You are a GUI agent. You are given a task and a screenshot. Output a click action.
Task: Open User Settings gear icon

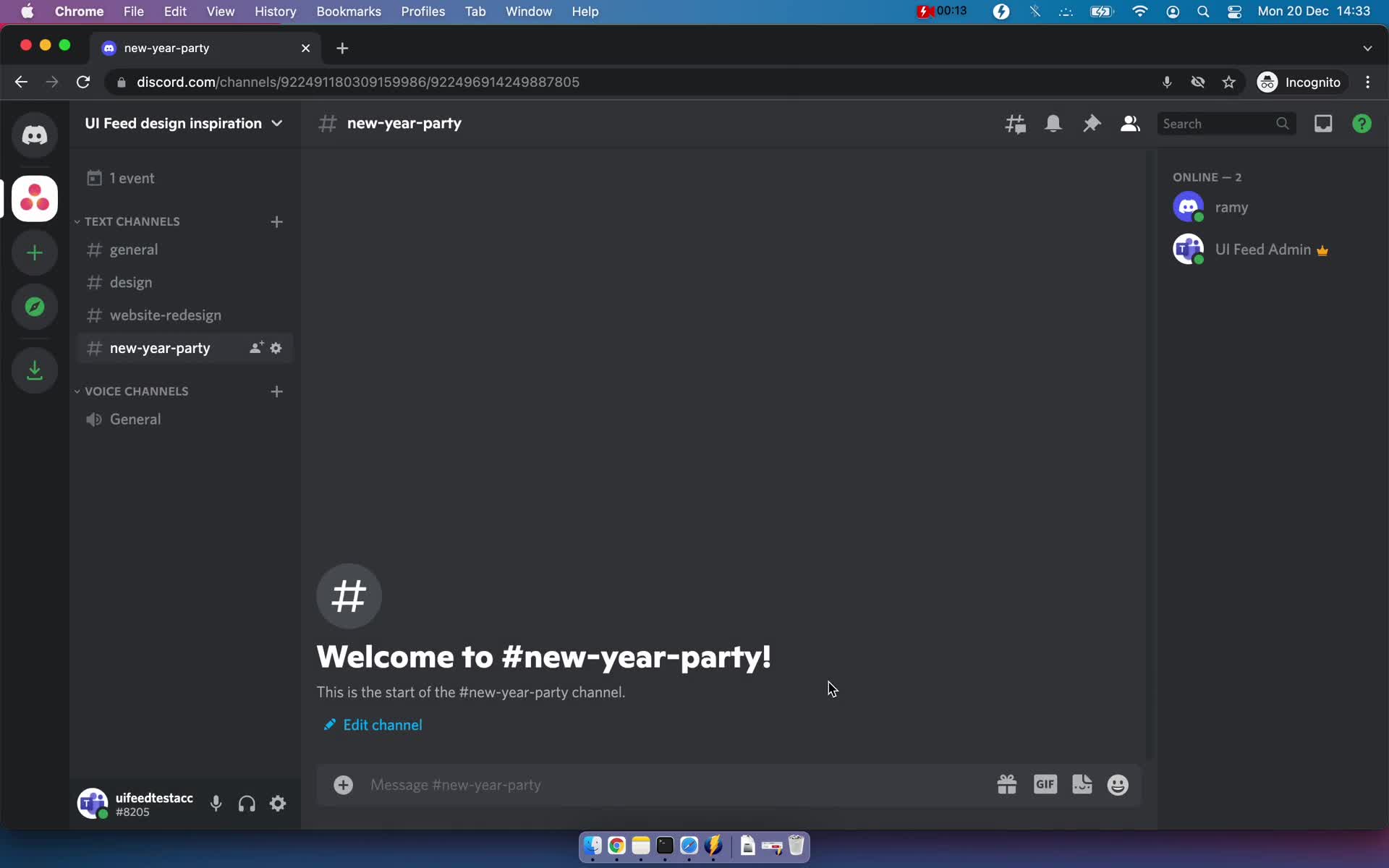click(x=278, y=804)
